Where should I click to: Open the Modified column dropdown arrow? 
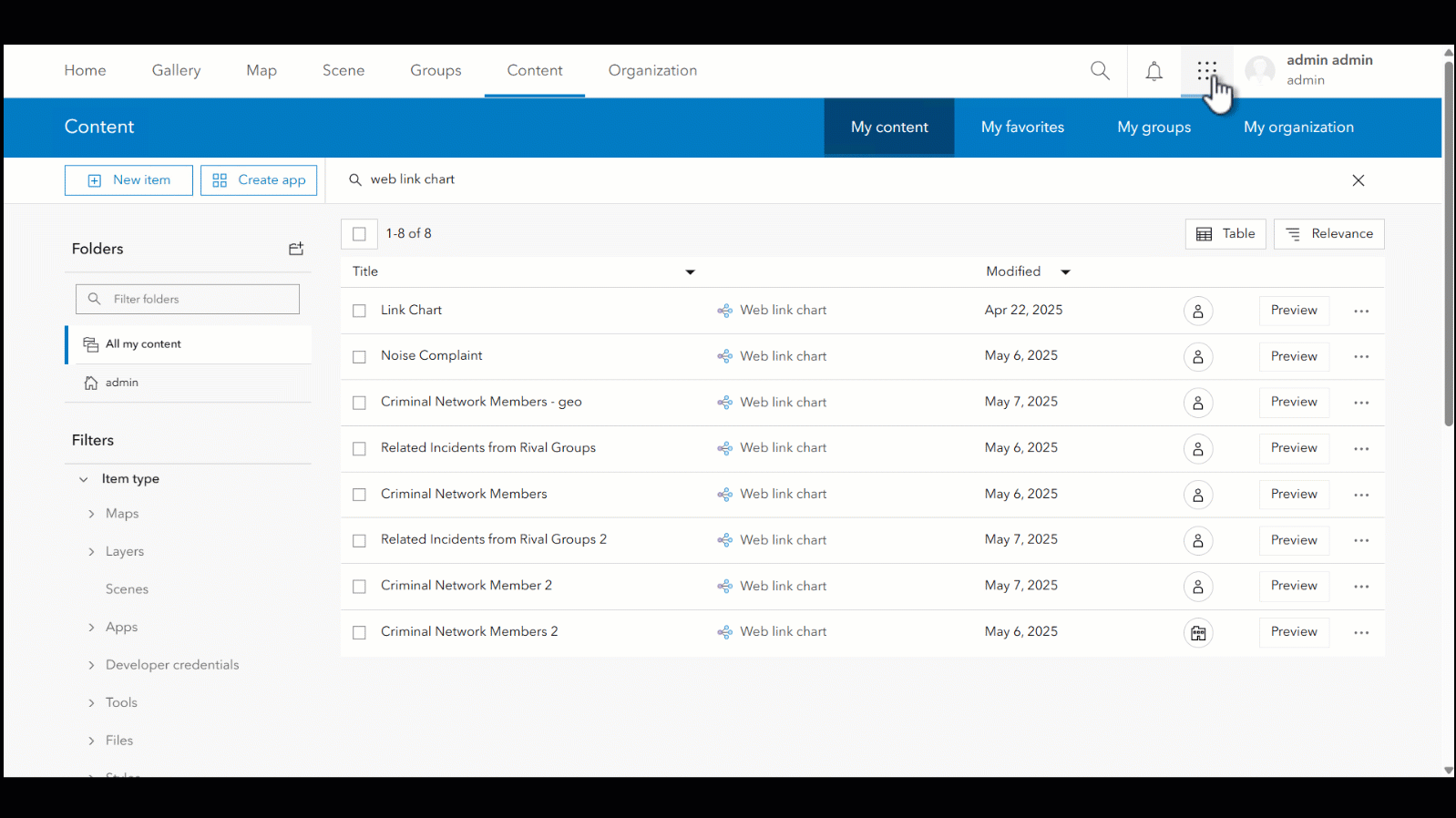pyautogui.click(x=1065, y=272)
